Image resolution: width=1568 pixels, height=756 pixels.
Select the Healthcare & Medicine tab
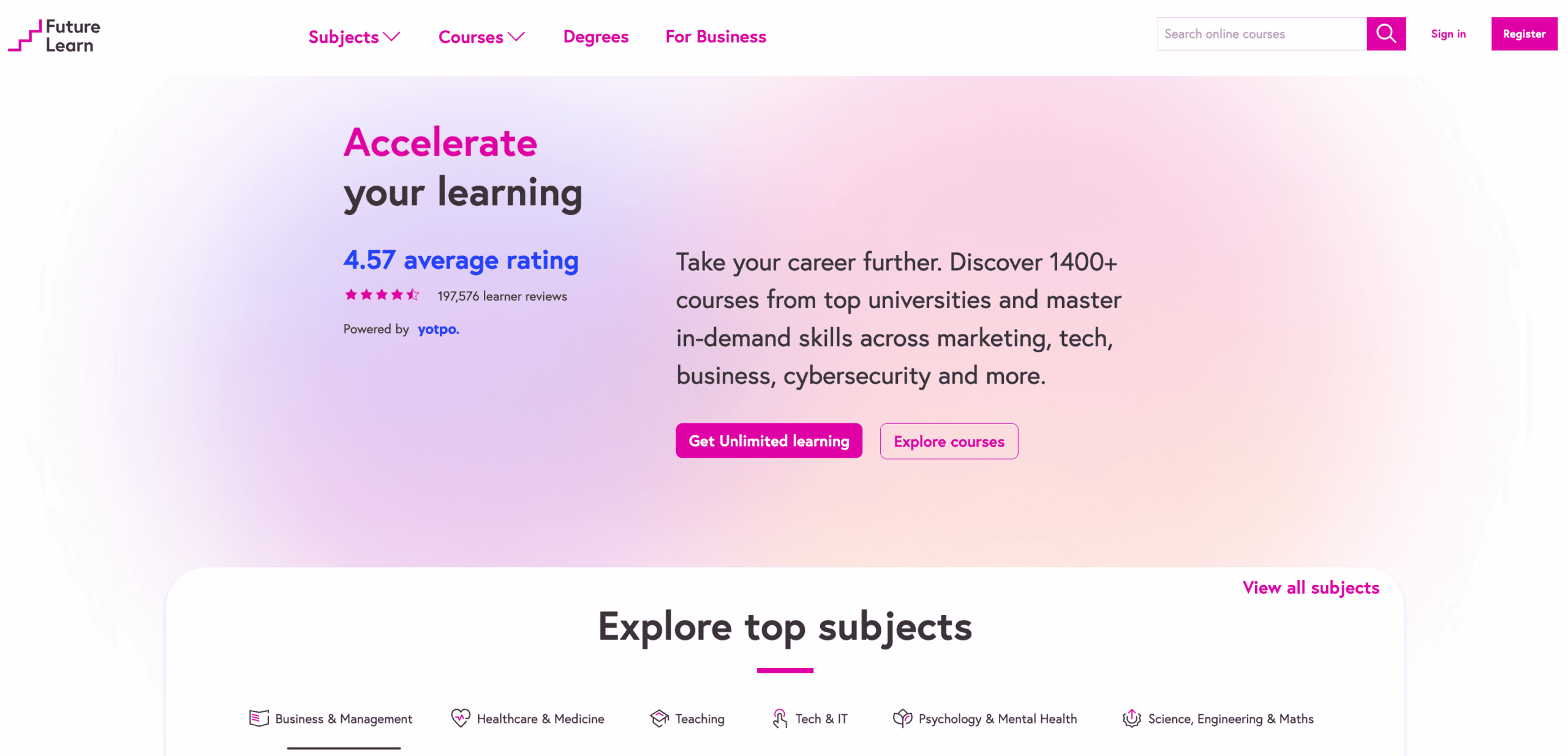click(540, 719)
